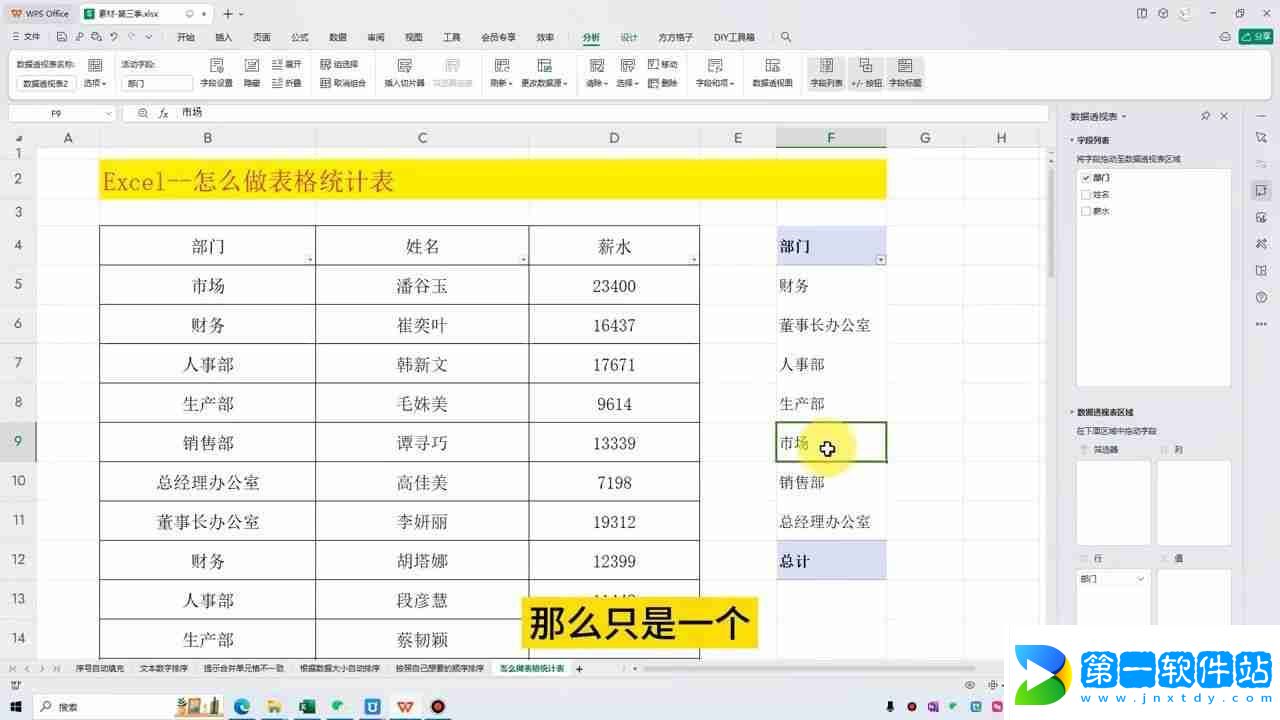Open pivot 部门 filter dropdown in F4
Image resolution: width=1280 pixels, height=720 pixels.
[881, 259]
